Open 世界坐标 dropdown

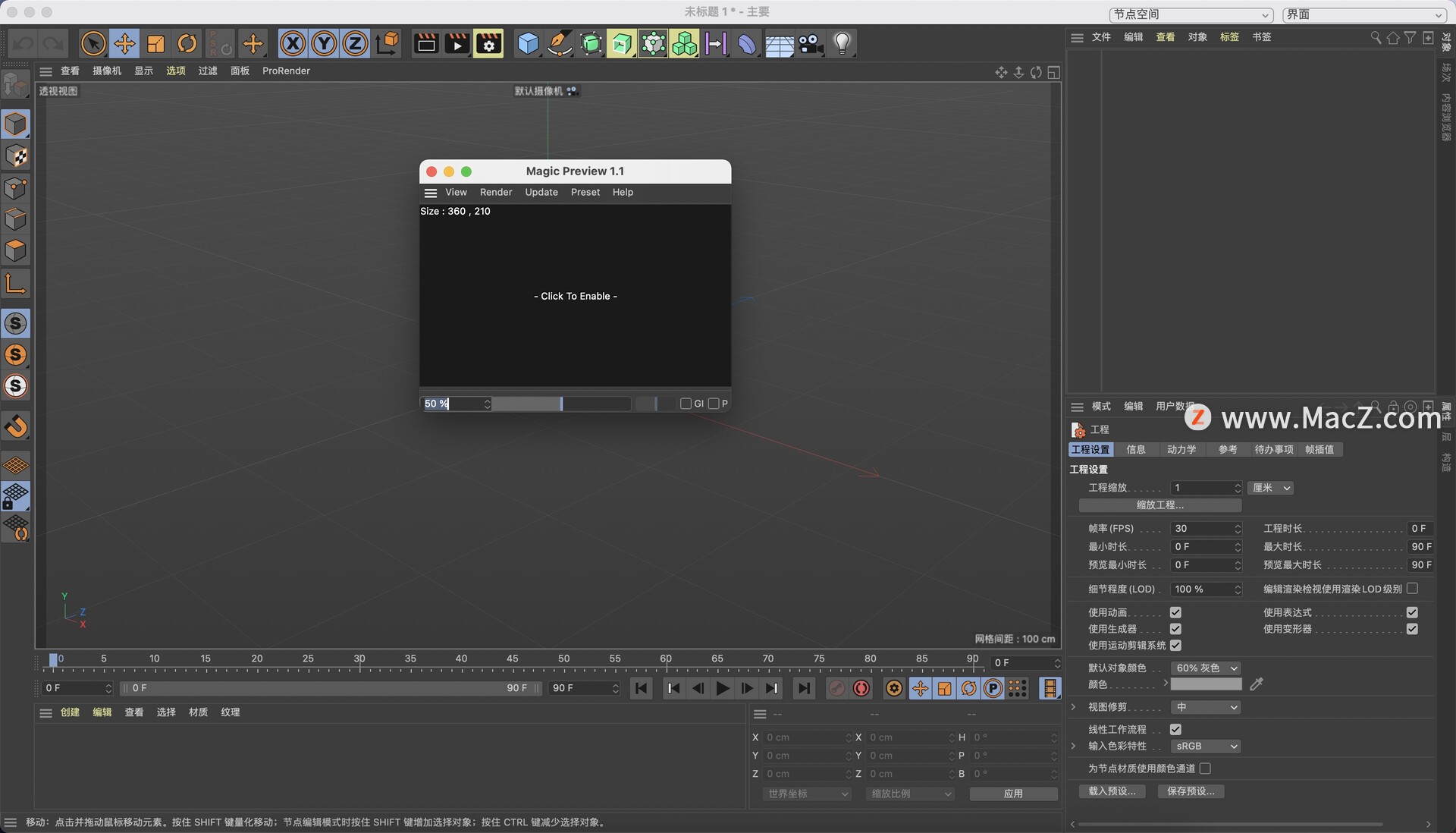807,794
